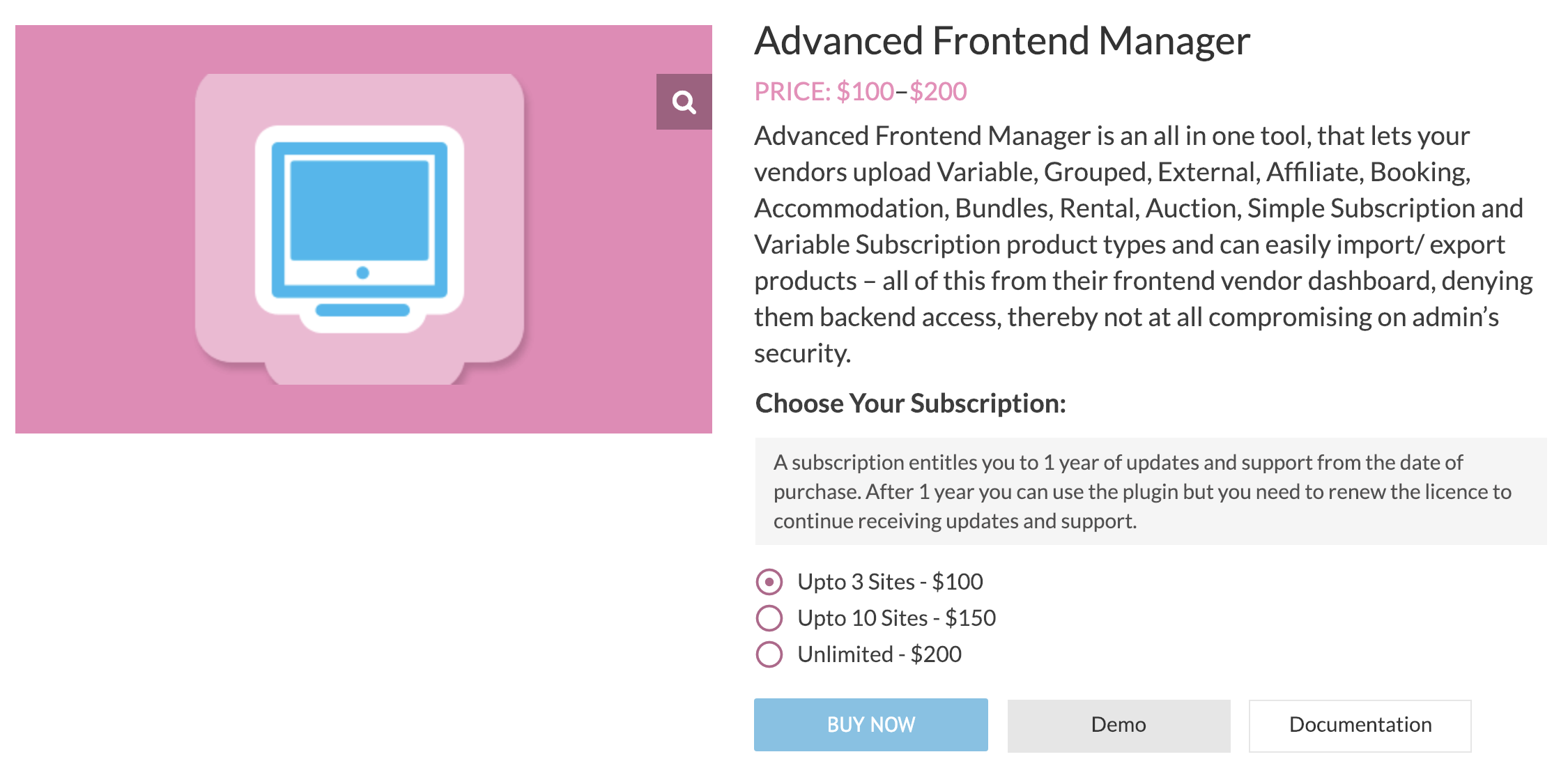
Task: Open the Documentation button
Action: (1360, 725)
